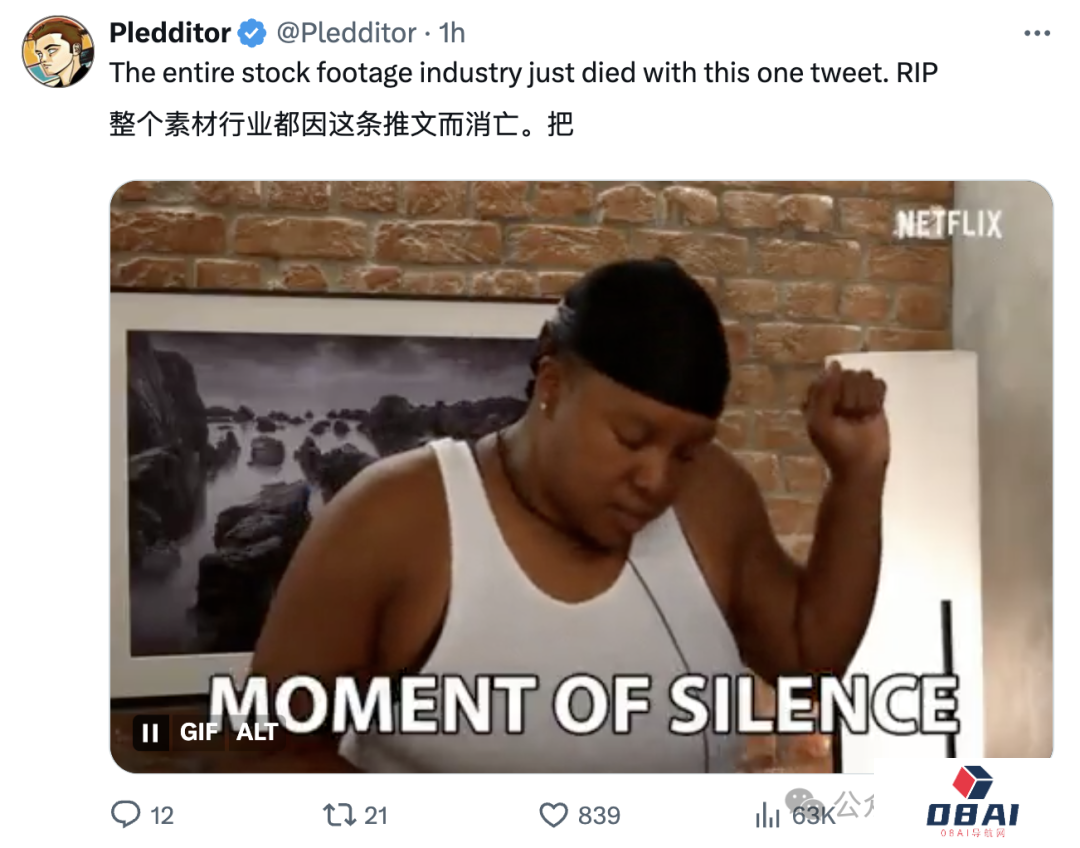
Task: Visit the @Pledditor handle link
Action: 346,33
